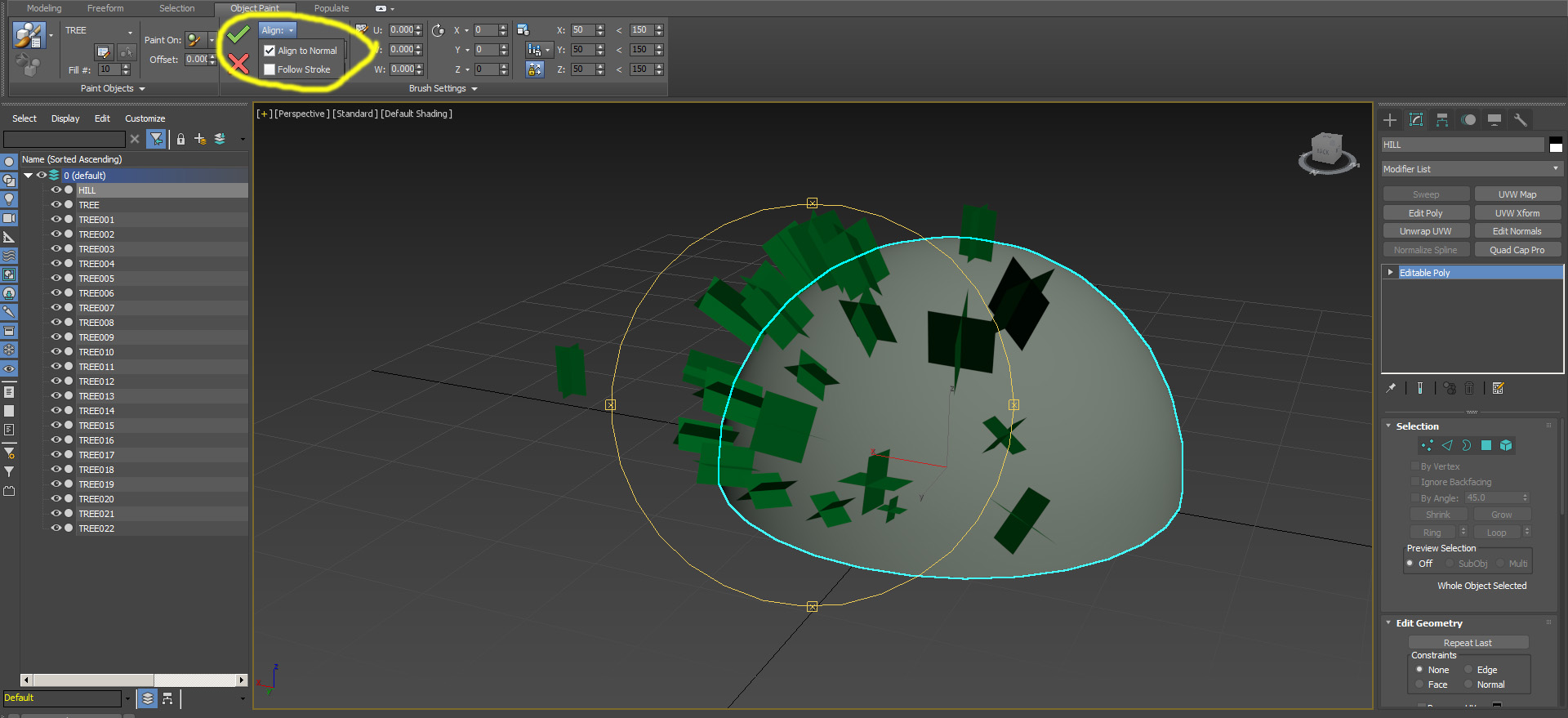Click the Pin Stack icon
1568x718 pixels.
pyautogui.click(x=1391, y=388)
